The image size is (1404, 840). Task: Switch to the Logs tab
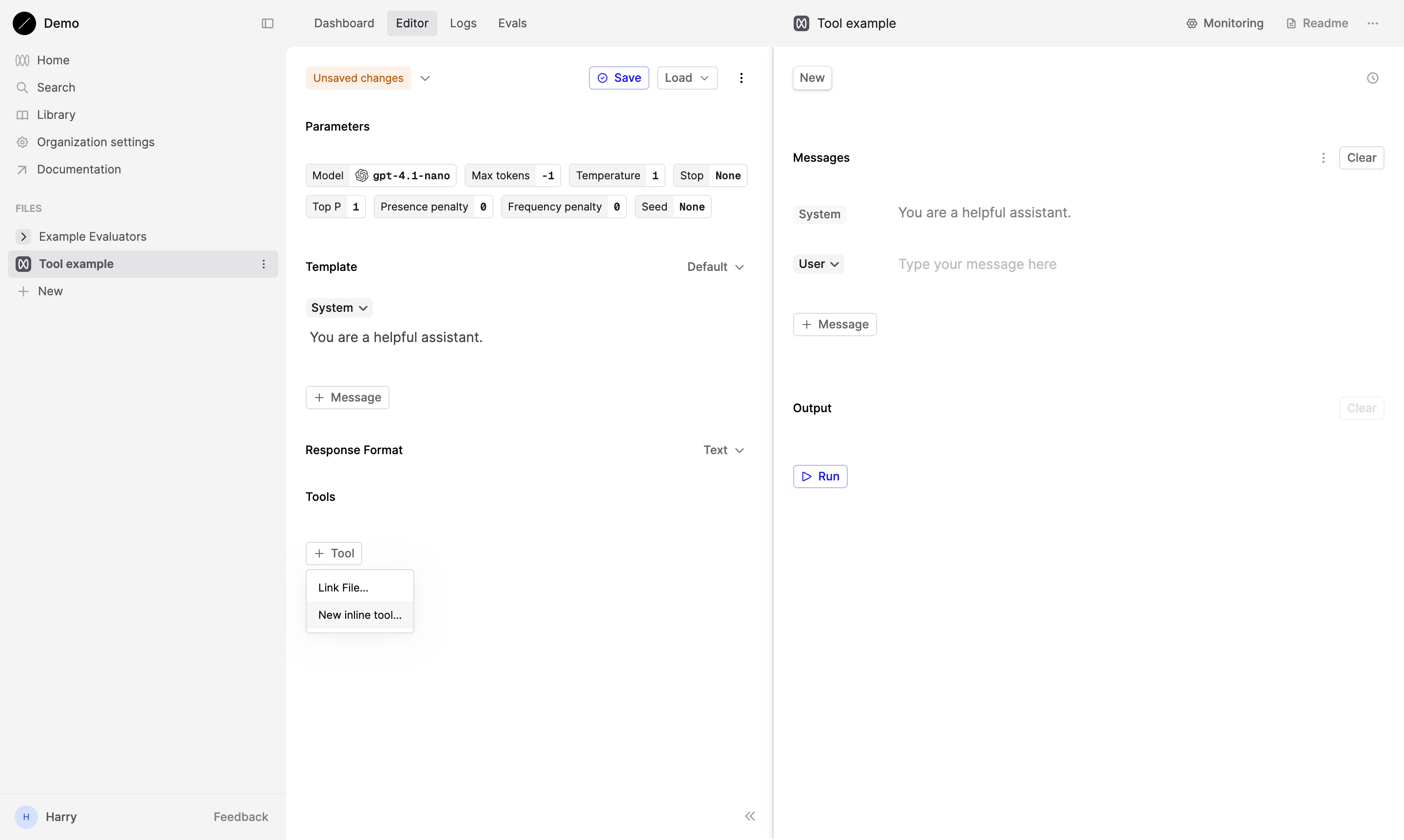[x=463, y=23]
